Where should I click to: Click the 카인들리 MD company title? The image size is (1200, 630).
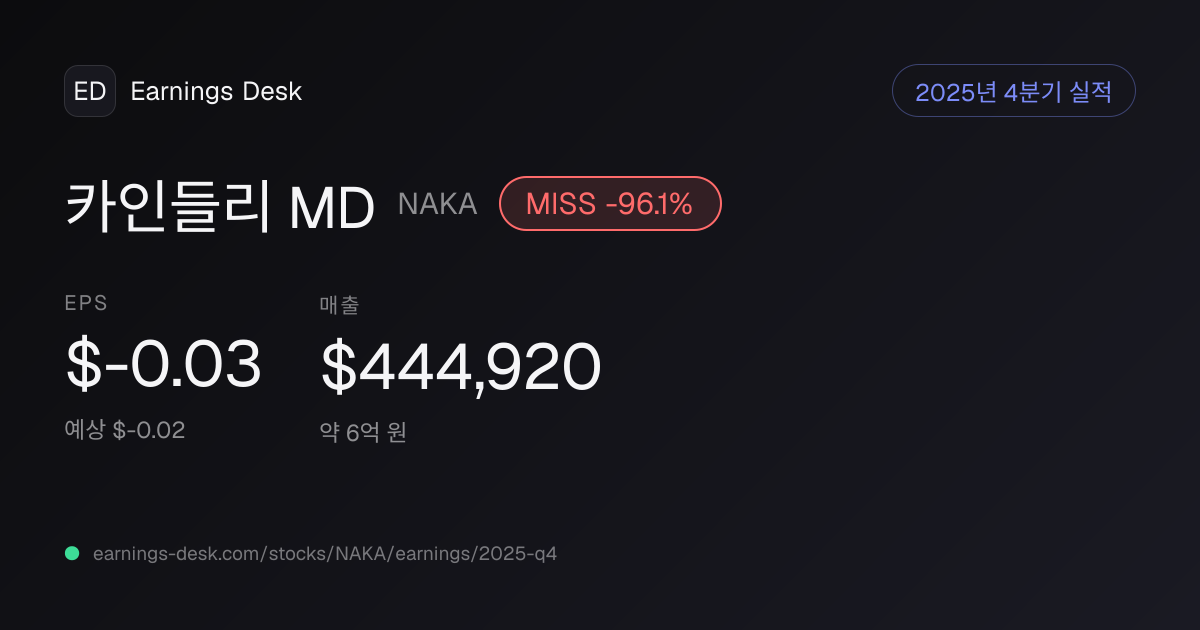point(220,205)
